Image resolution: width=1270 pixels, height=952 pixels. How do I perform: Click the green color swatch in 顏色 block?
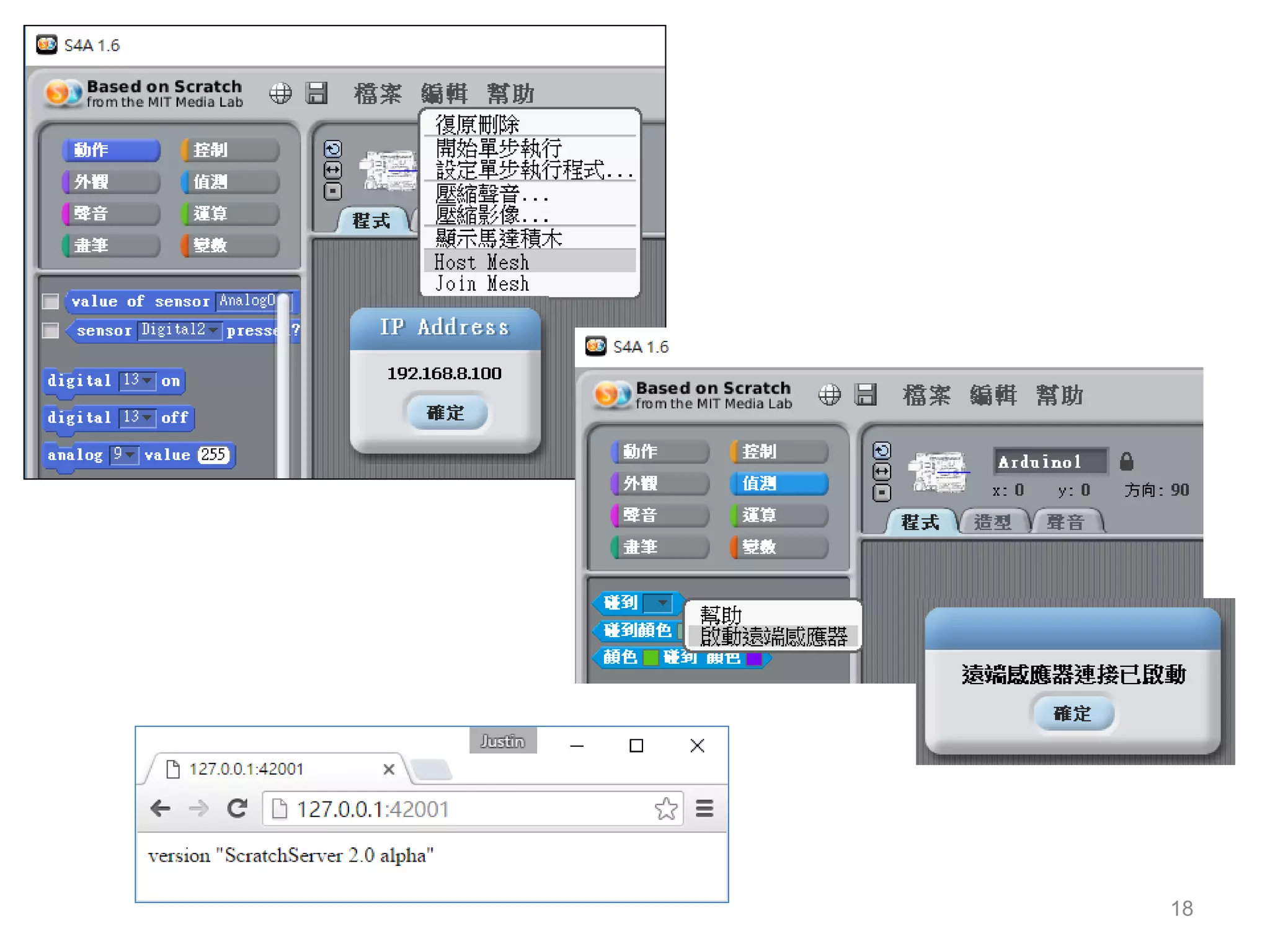click(651, 657)
